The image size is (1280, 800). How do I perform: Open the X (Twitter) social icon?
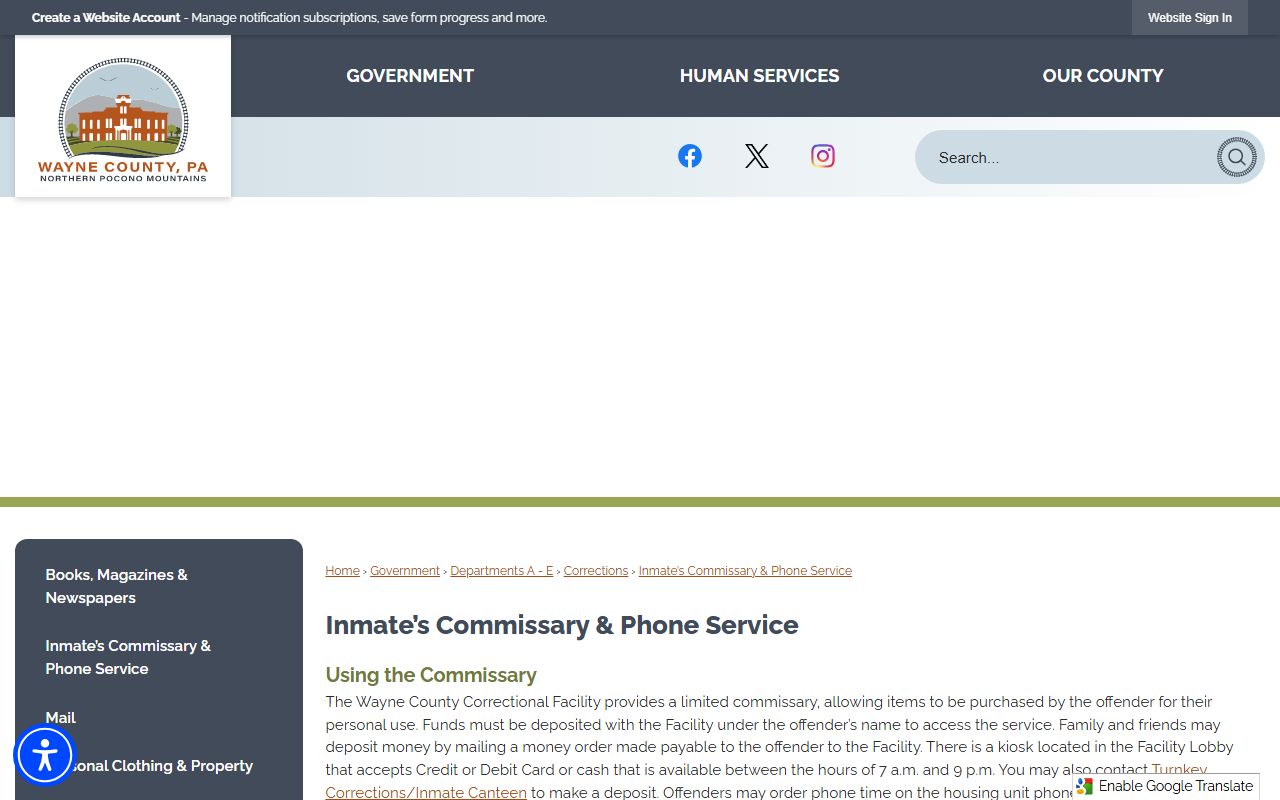(757, 156)
